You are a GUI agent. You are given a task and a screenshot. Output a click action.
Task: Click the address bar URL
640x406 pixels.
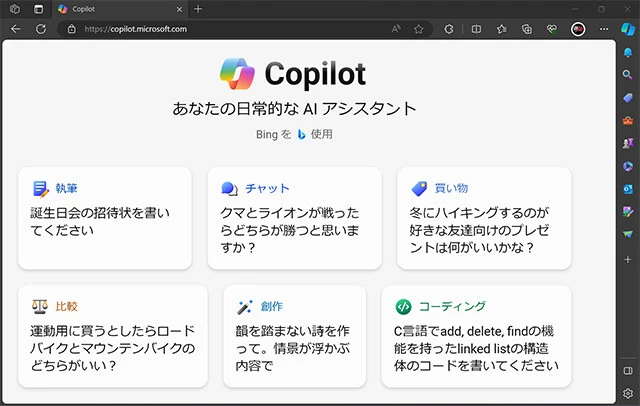[x=136, y=29]
